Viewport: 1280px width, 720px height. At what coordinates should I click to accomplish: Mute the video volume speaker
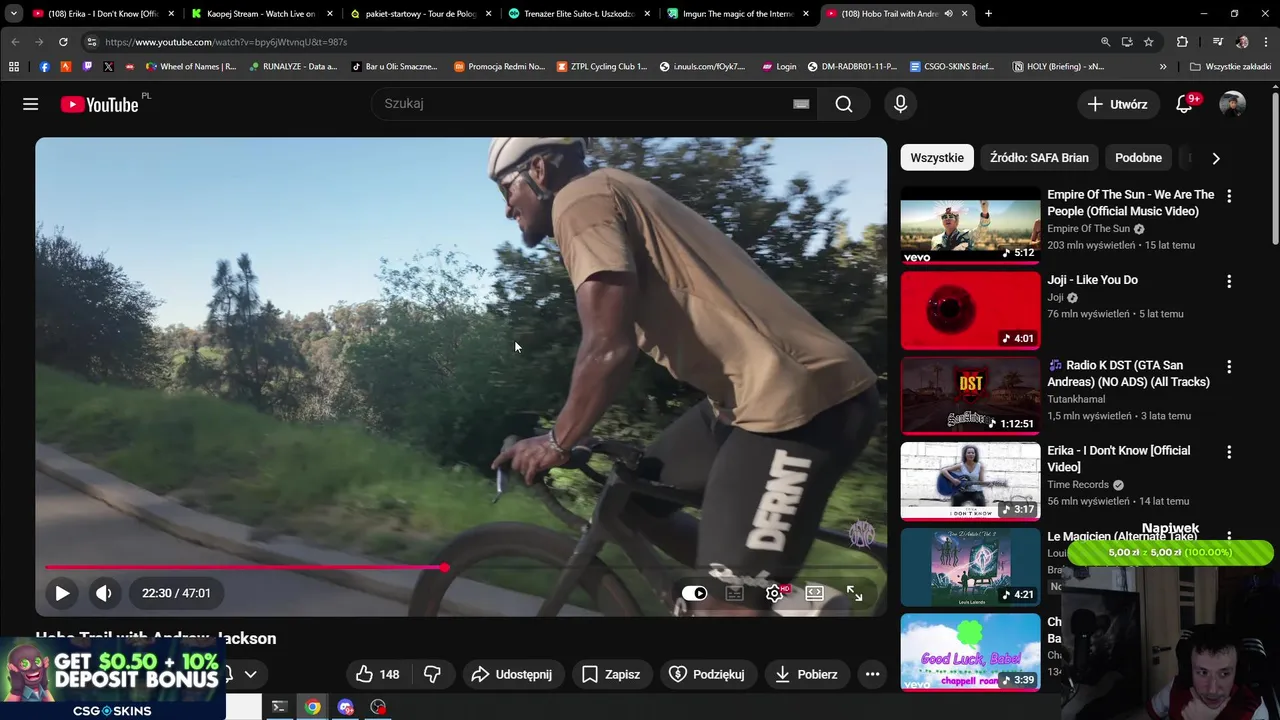pos(103,593)
